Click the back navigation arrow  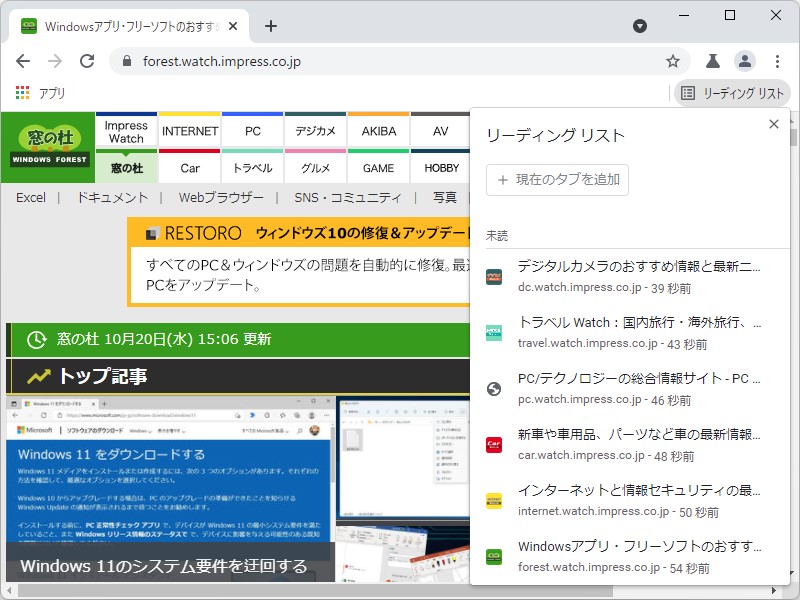pos(23,60)
